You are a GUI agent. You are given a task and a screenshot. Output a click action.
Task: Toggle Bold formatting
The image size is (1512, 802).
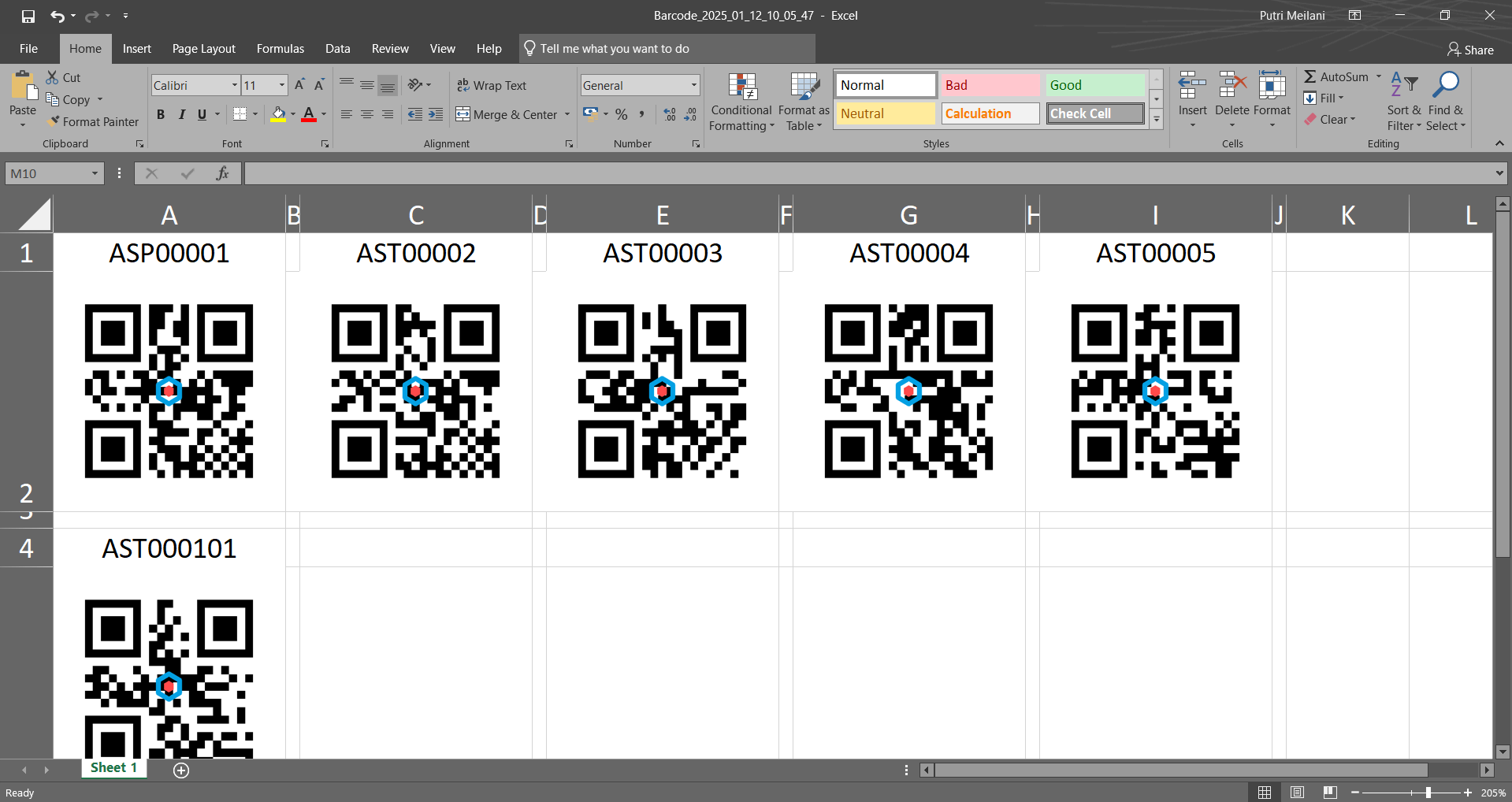(x=161, y=114)
